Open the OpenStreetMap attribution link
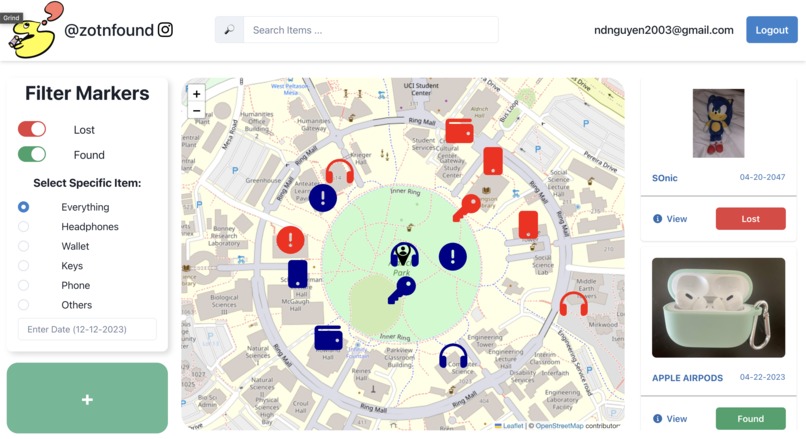Viewport: 806px width, 439px height. coord(559,426)
